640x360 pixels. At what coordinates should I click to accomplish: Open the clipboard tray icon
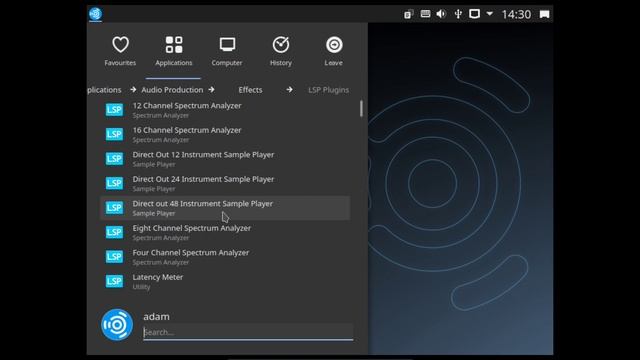pyautogui.click(x=409, y=14)
